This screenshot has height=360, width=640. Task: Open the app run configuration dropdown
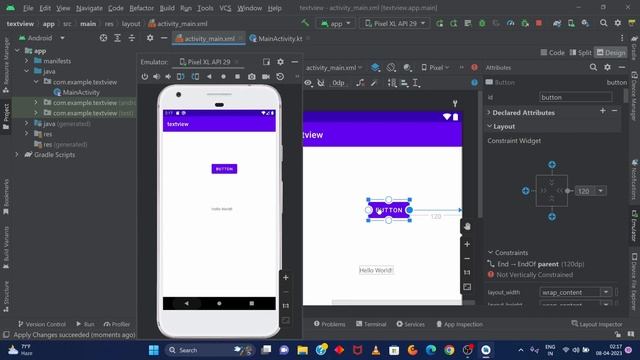(x=336, y=24)
